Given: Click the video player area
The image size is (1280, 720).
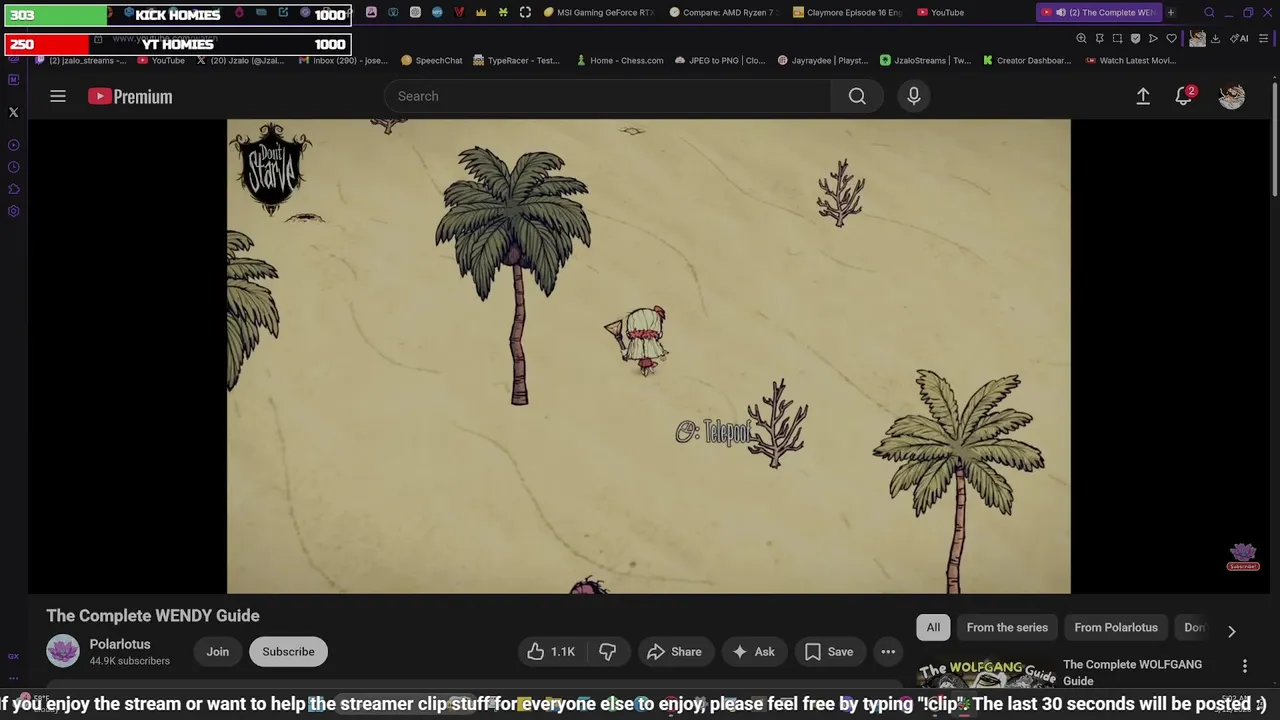Looking at the screenshot, I should pyautogui.click(x=648, y=356).
